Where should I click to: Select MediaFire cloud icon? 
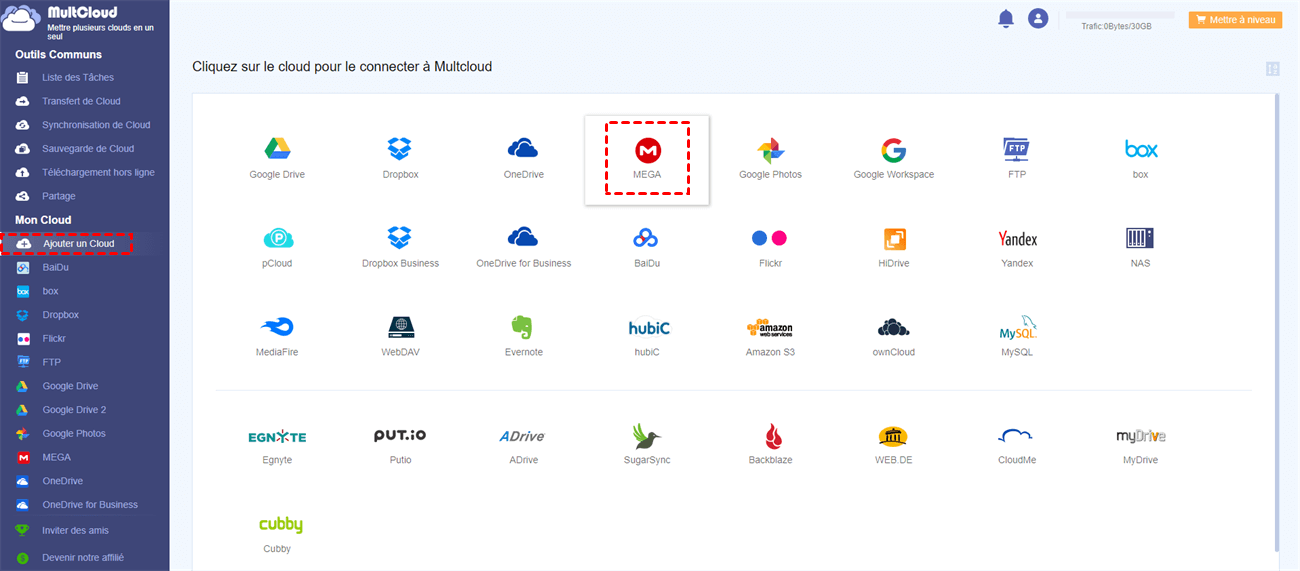pos(277,327)
